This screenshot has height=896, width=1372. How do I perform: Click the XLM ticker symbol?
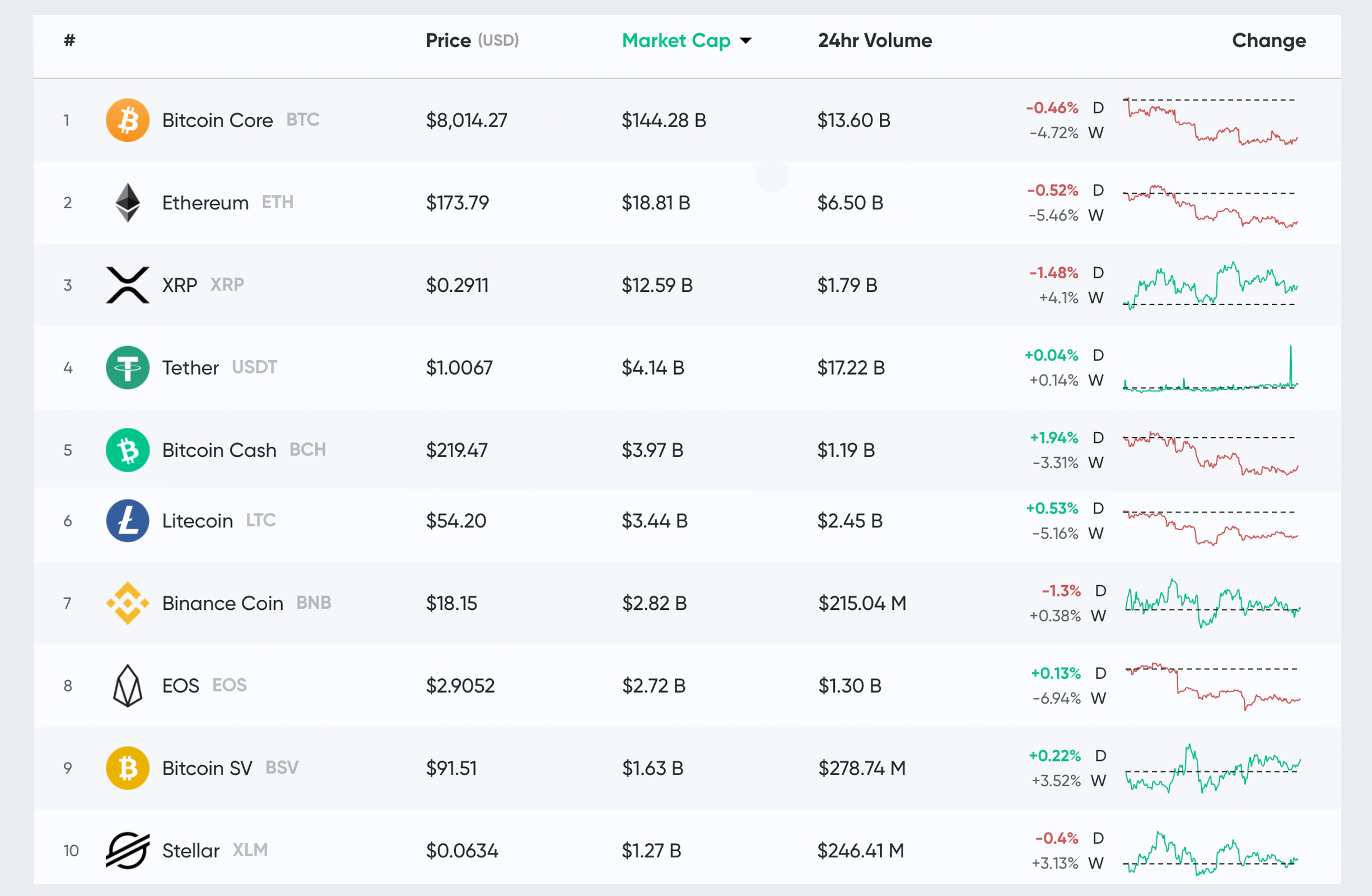point(250,850)
